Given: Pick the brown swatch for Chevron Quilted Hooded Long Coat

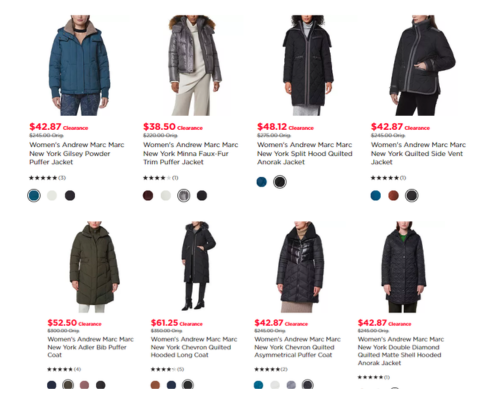Looking at the screenshot, I should (155, 385).
